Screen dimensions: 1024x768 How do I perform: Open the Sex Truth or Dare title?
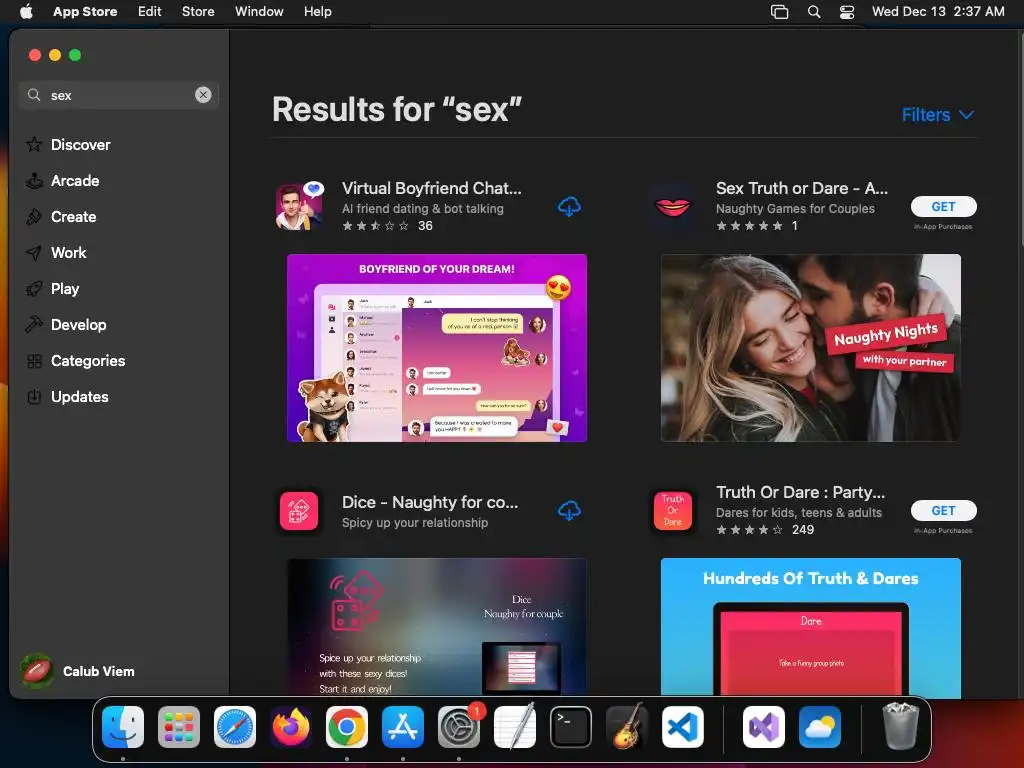tap(802, 188)
